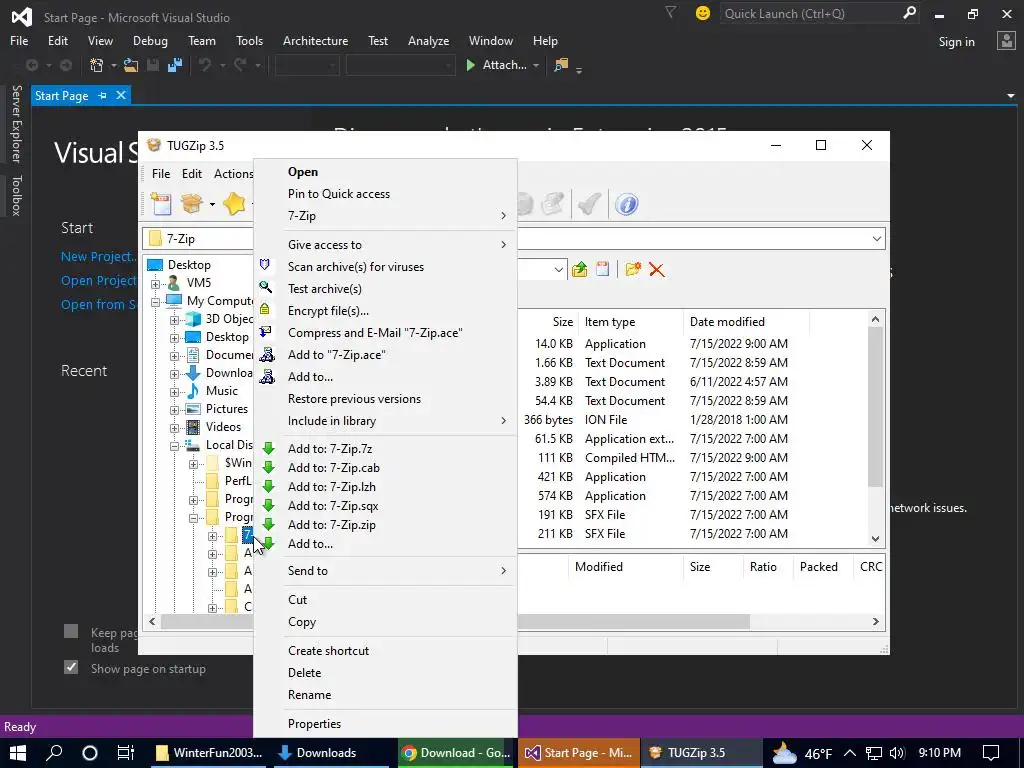The height and width of the screenshot is (768, 1024).
Task: Click the yellow star favorites icon in TUGZip
Action: pos(234,204)
